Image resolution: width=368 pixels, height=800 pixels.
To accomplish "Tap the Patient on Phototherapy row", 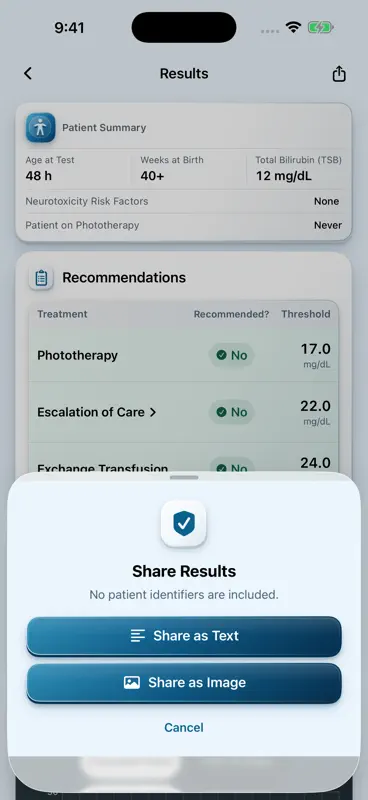I will (184, 225).
